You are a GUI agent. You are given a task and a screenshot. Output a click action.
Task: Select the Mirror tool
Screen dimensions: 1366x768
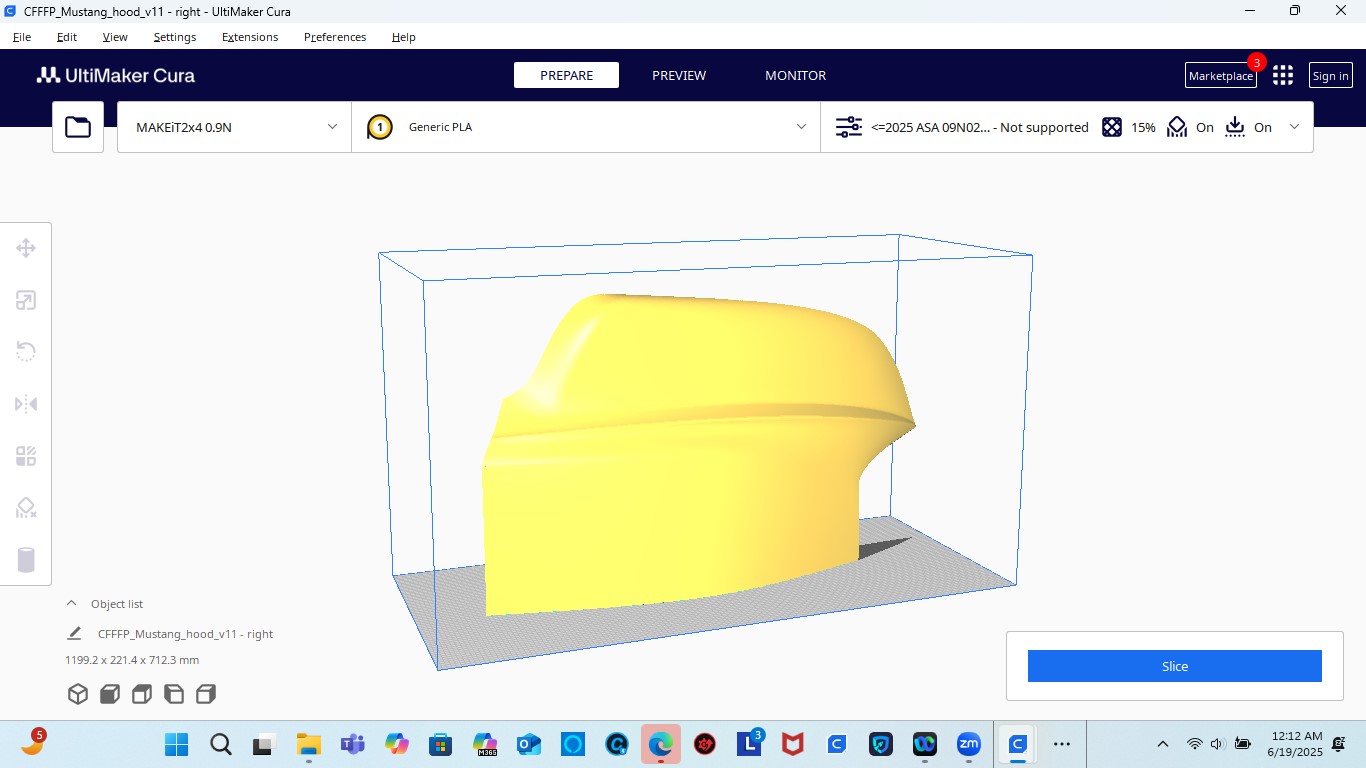(x=26, y=404)
